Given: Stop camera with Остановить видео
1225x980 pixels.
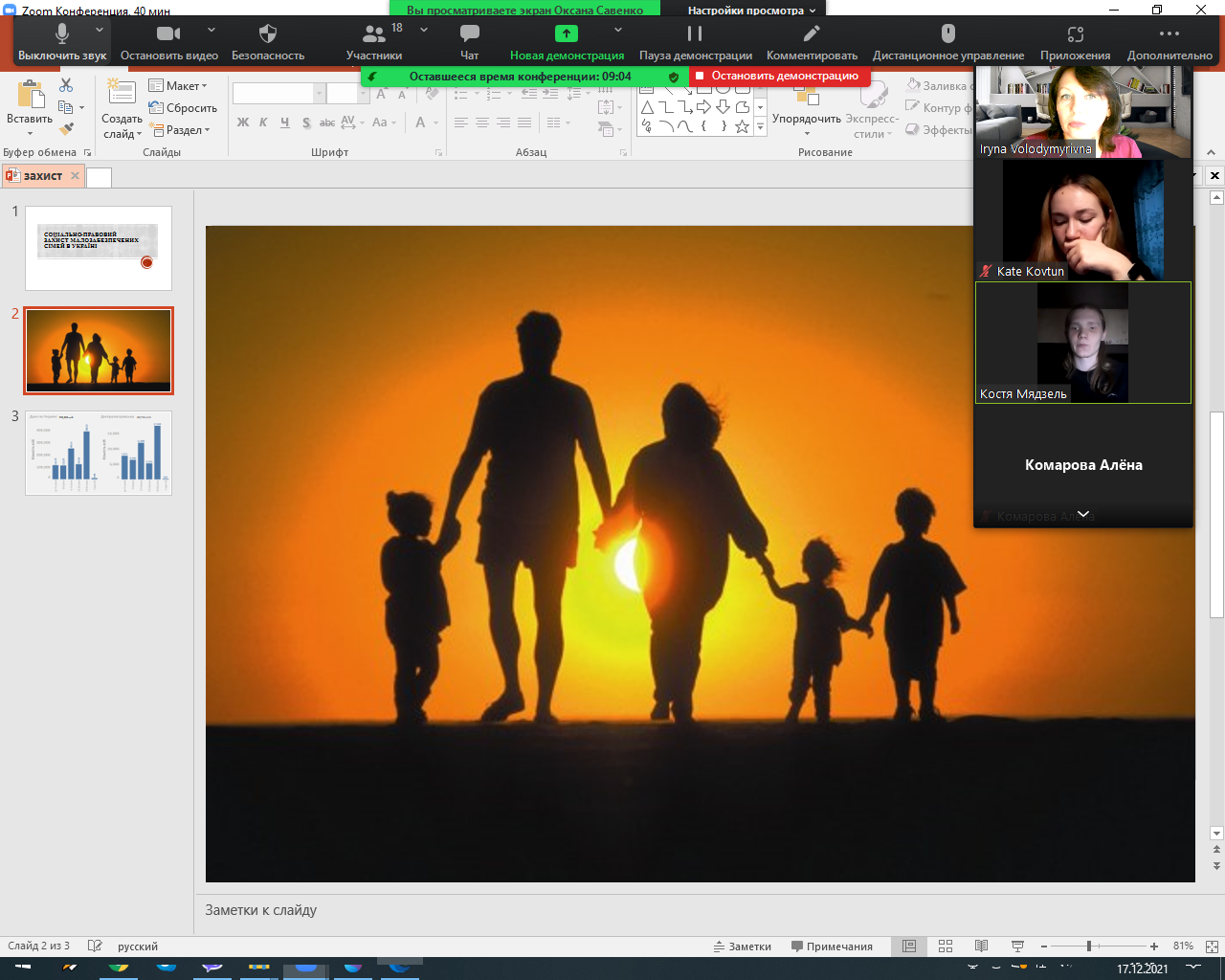Looking at the screenshot, I should coord(169,43).
